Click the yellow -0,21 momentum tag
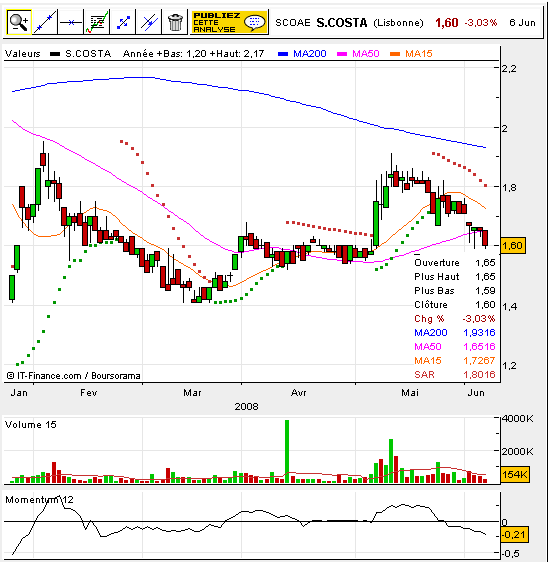This screenshot has width=548, height=562. pyautogui.click(x=515, y=535)
